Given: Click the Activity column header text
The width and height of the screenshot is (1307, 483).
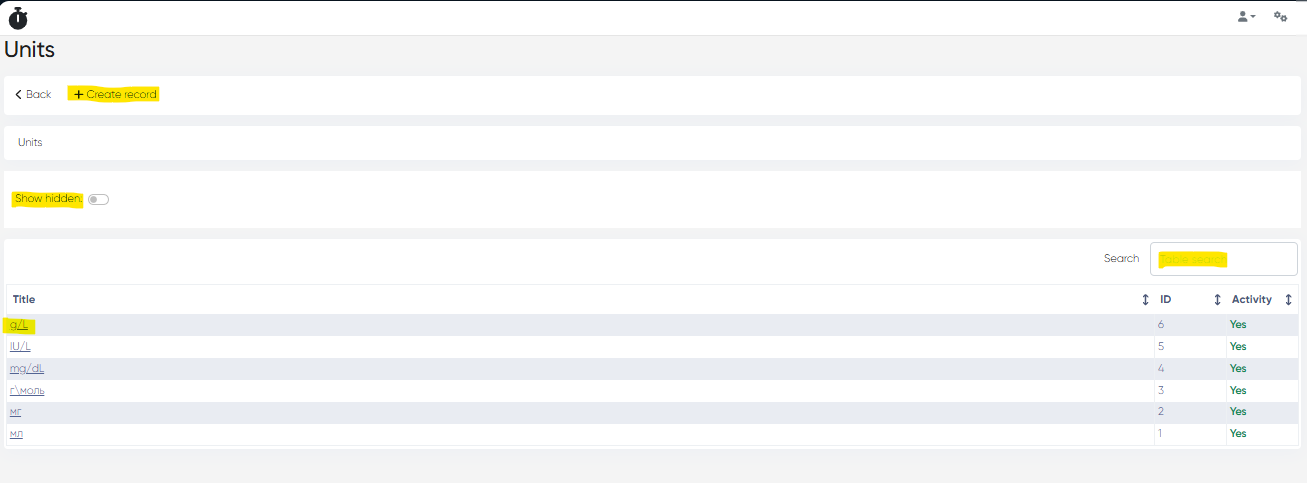Looking at the screenshot, I should (x=1251, y=299).
